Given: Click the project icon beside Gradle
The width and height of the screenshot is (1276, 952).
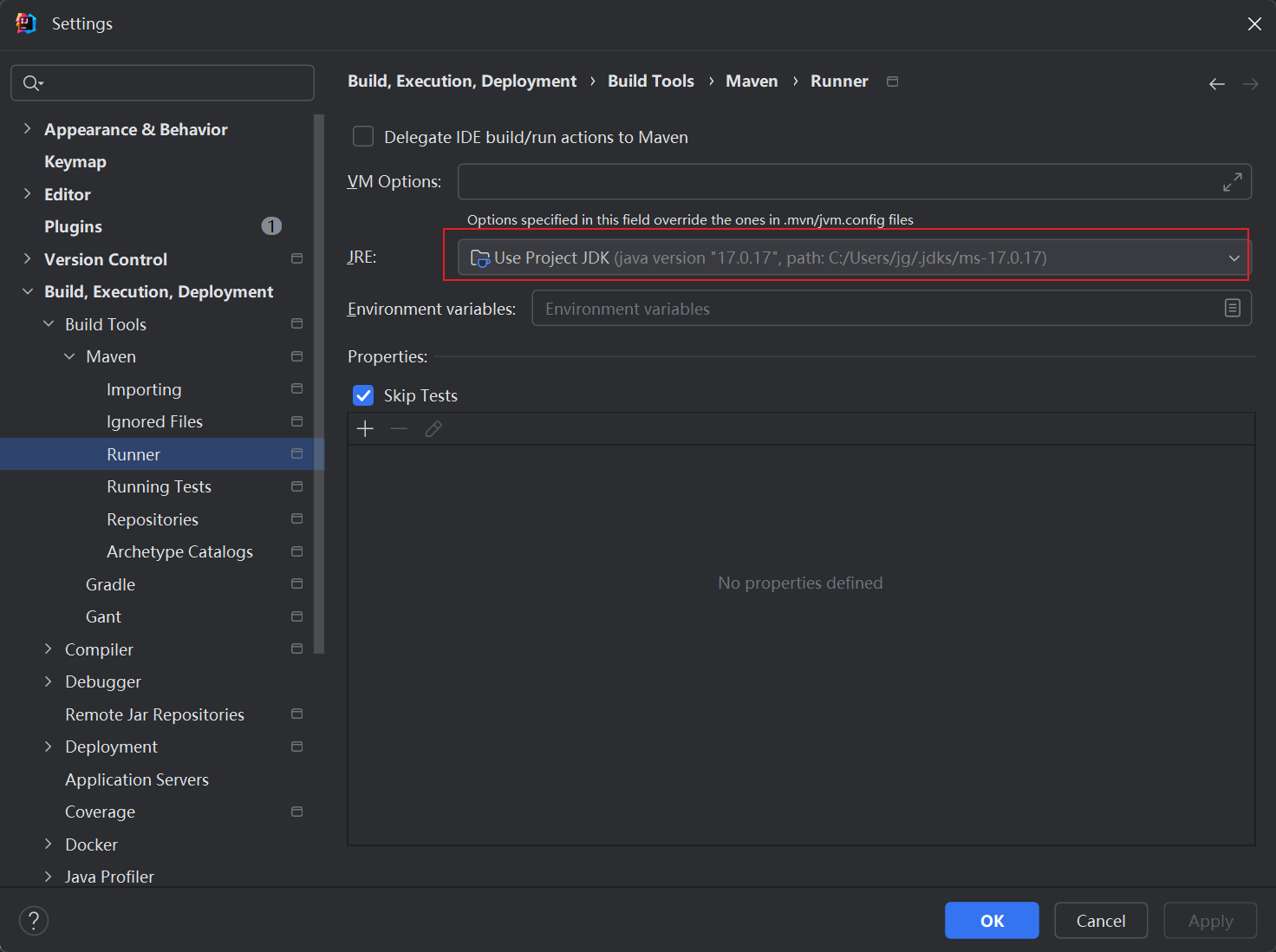Looking at the screenshot, I should point(296,584).
